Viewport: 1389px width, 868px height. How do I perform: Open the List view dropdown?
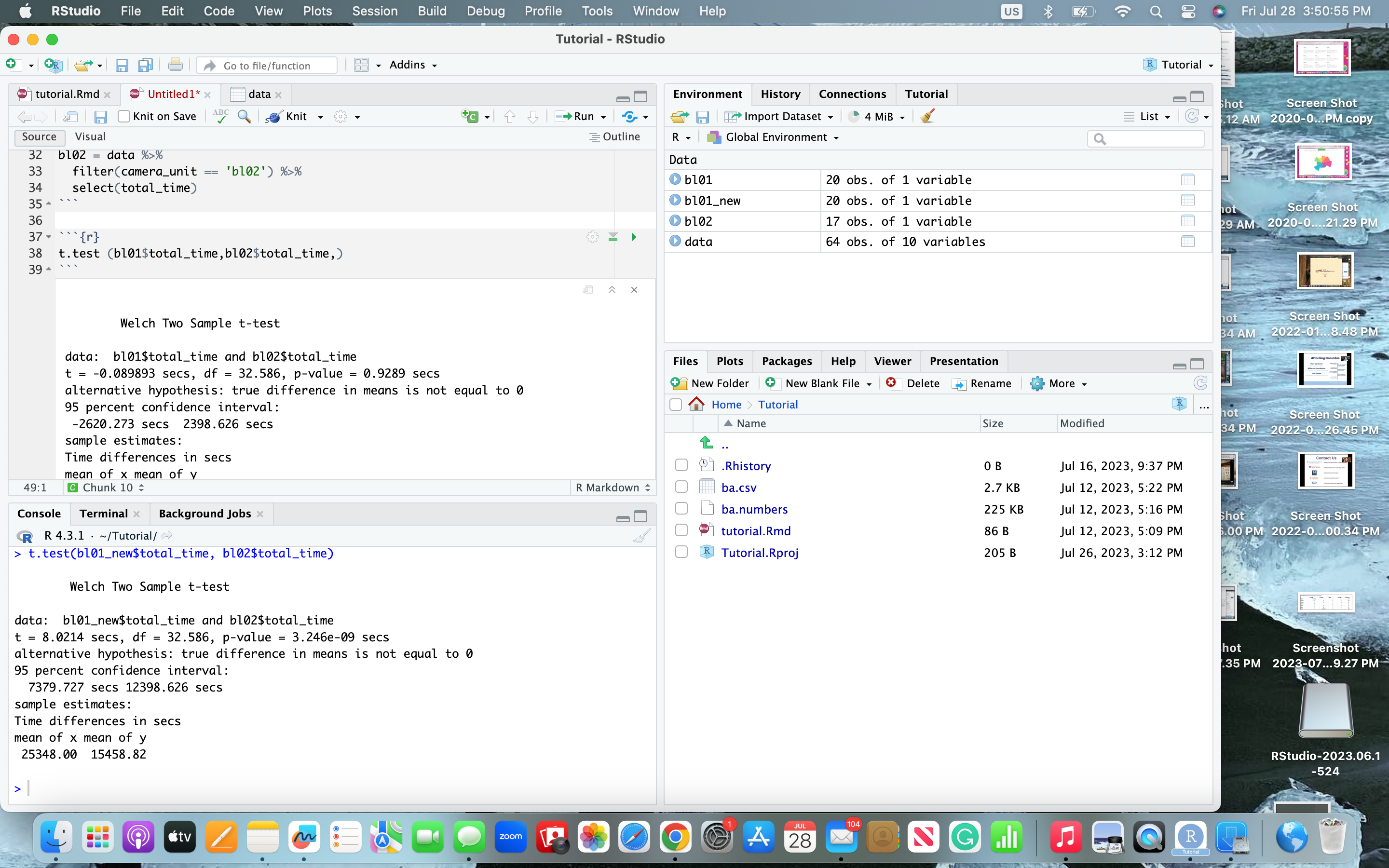click(x=1147, y=117)
